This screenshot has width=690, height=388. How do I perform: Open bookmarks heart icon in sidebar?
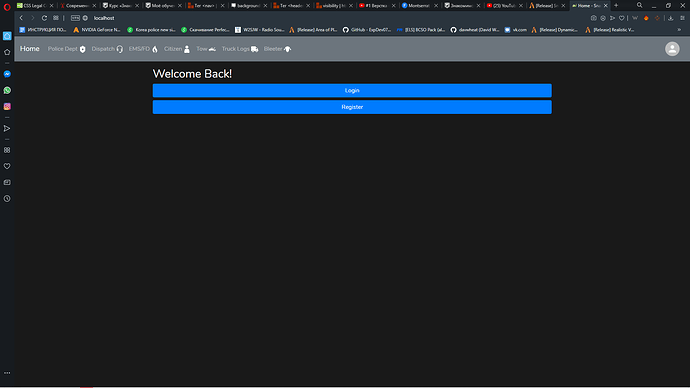tap(7, 166)
